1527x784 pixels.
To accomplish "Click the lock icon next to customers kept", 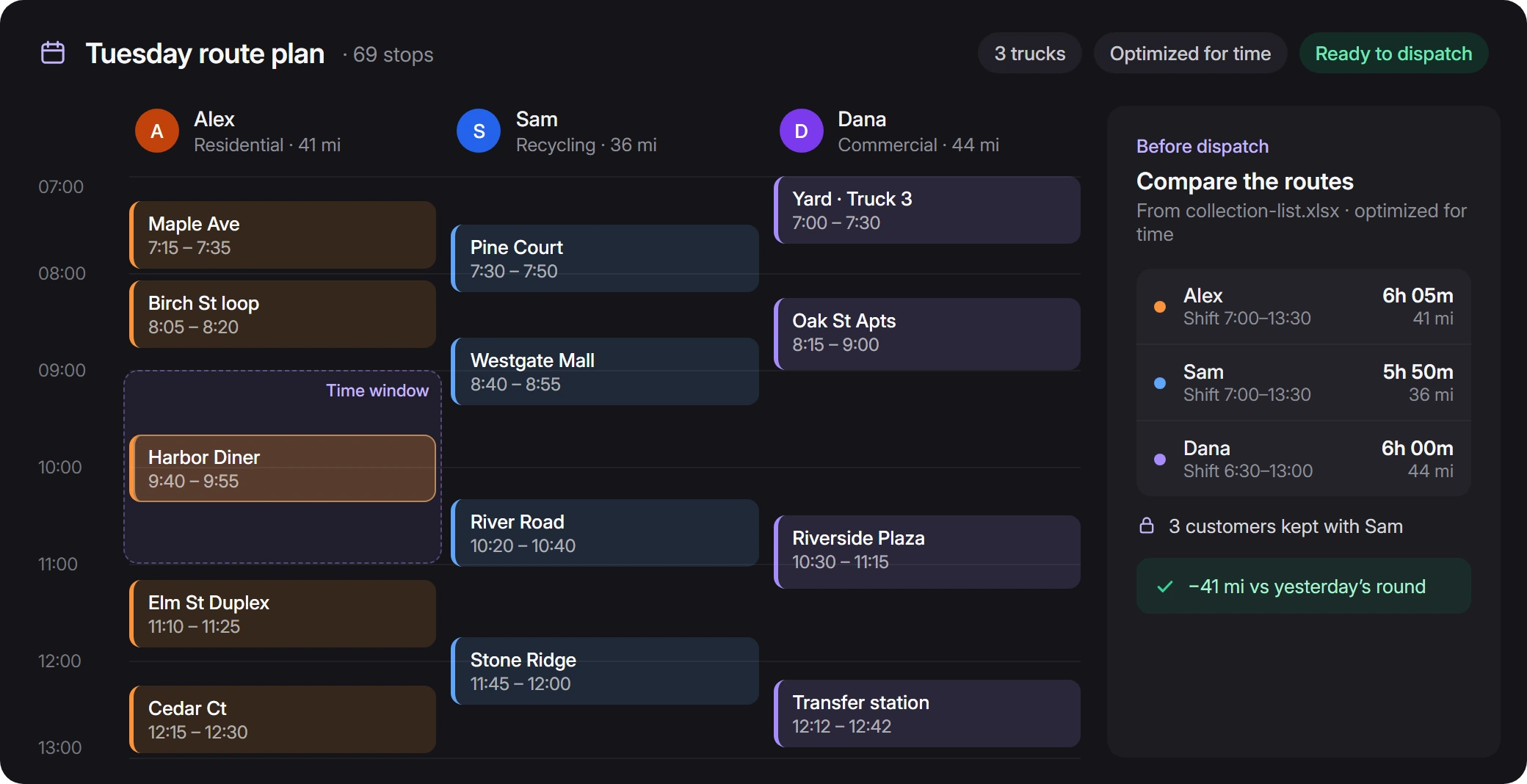I will click(x=1147, y=526).
